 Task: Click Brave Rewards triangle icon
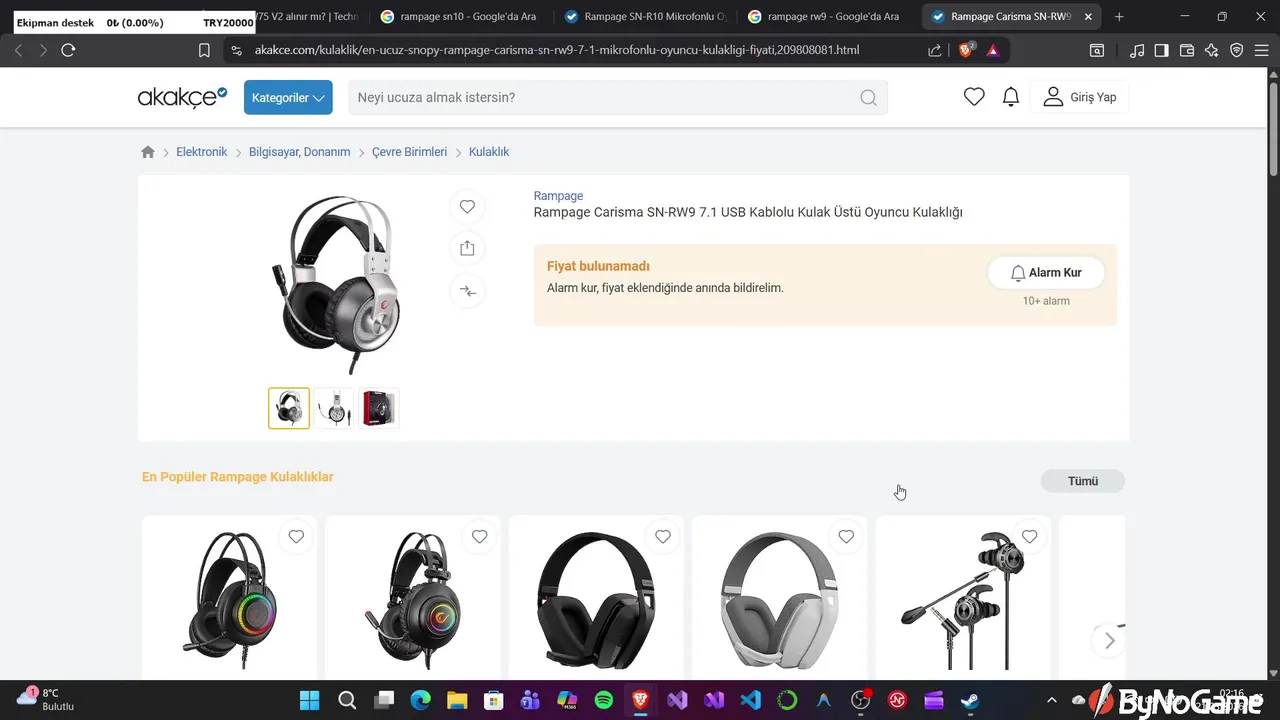pyautogui.click(x=993, y=50)
